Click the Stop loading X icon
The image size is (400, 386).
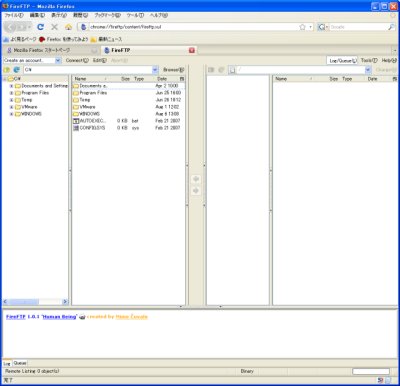pos(54,27)
